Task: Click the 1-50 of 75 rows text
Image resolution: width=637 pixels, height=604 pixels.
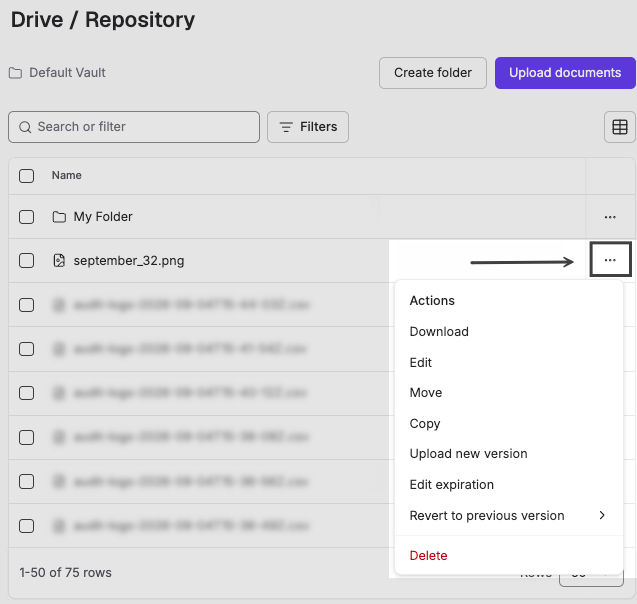Action: pyautogui.click(x=65, y=573)
